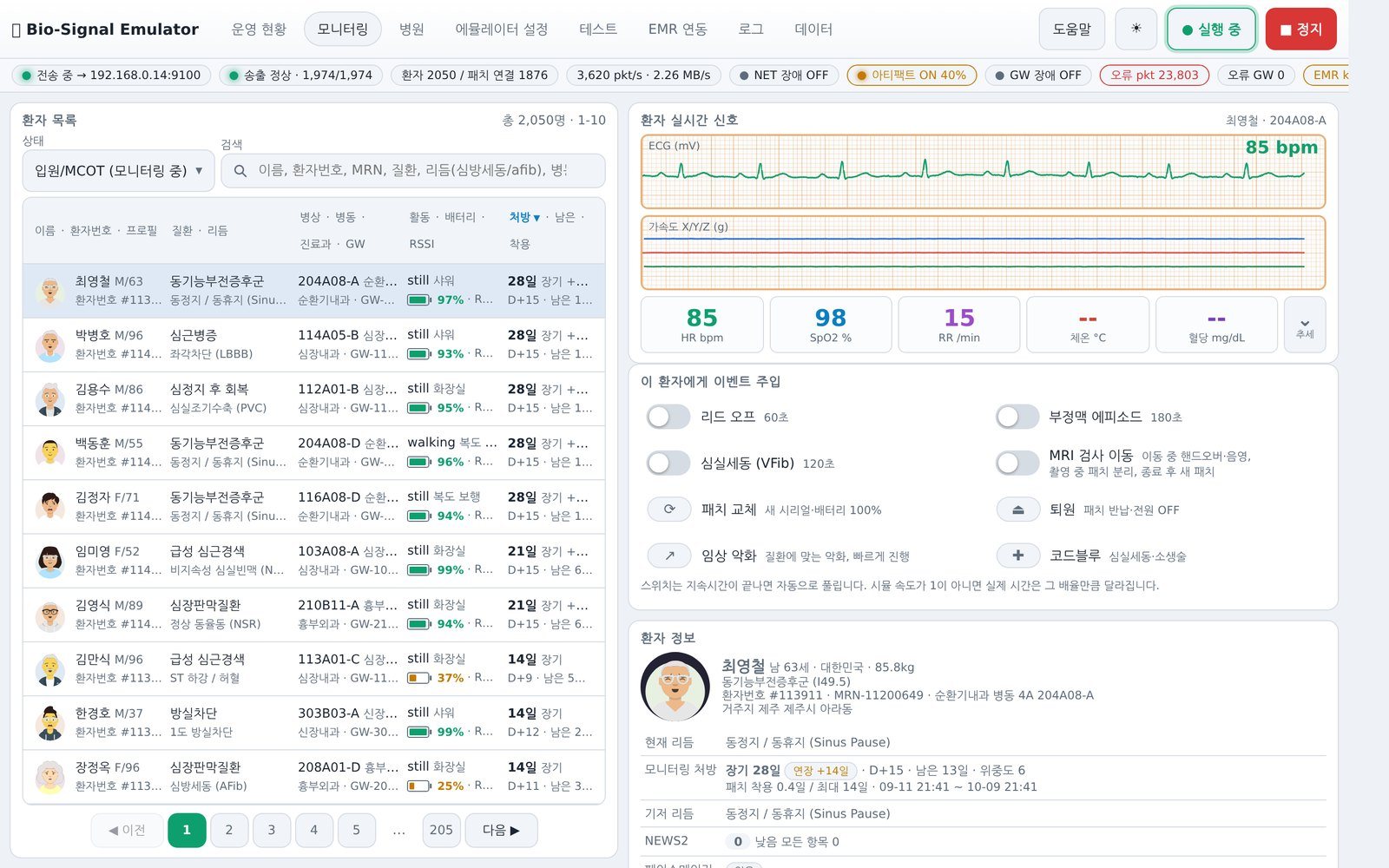Go to the 다음 next page
Screen dimensions: 1389x868
[501, 831]
